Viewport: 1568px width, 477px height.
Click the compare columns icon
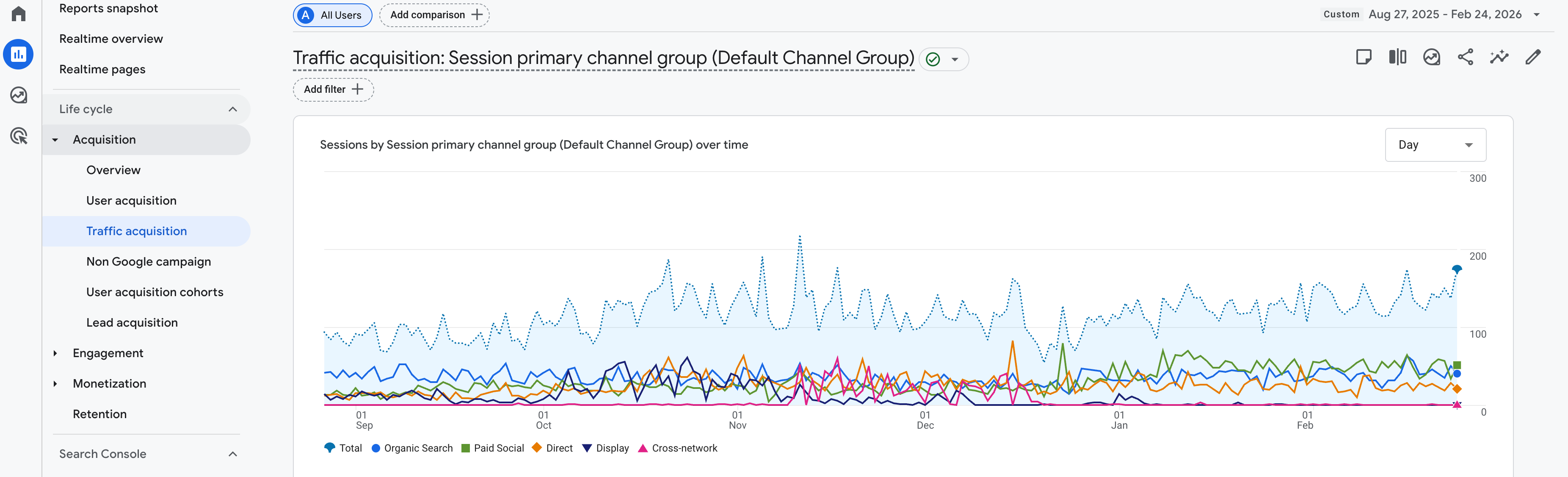1397,57
